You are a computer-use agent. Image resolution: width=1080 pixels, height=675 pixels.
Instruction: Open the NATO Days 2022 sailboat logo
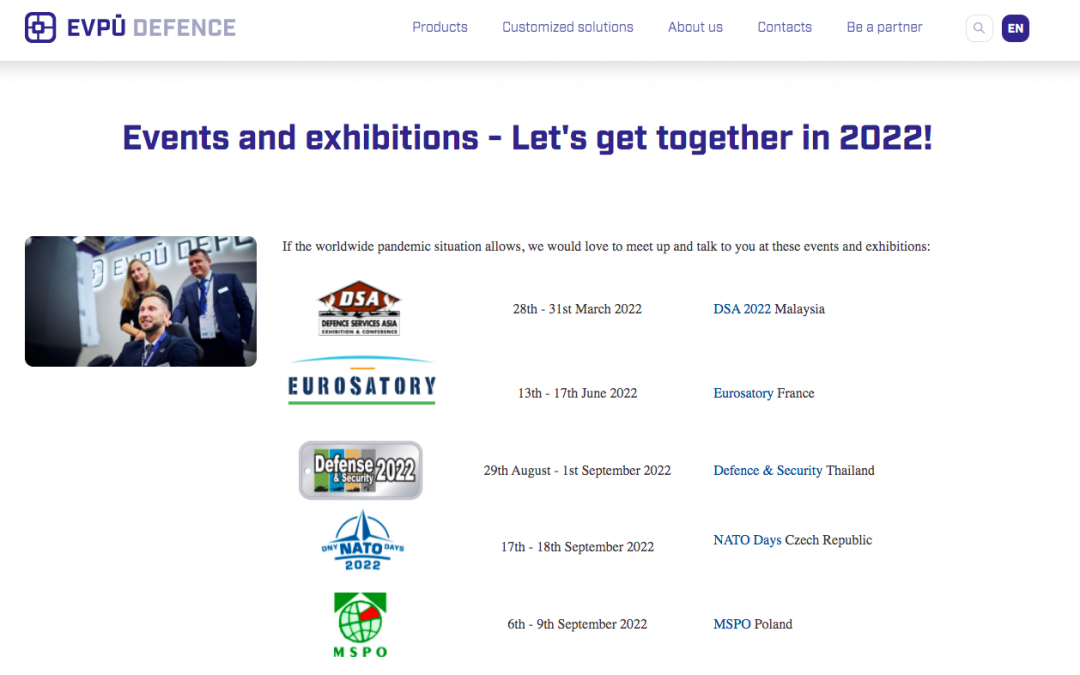(362, 540)
